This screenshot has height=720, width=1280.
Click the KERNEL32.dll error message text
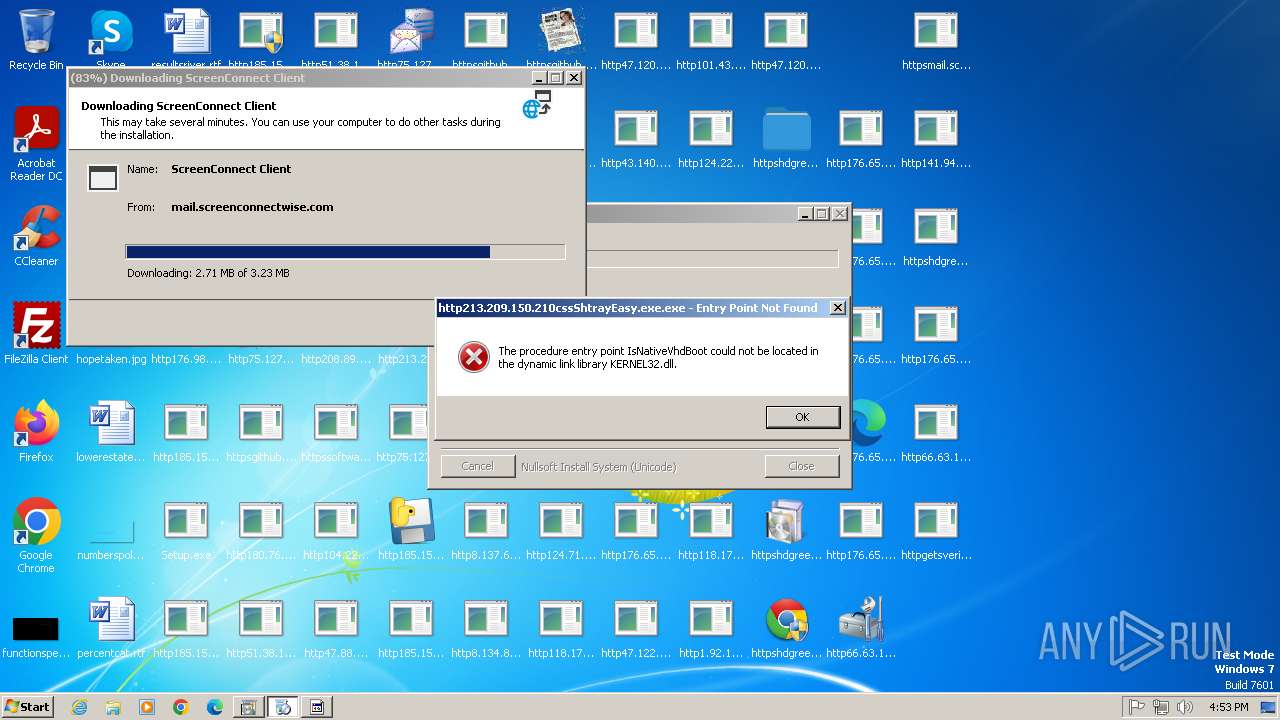tap(658, 357)
